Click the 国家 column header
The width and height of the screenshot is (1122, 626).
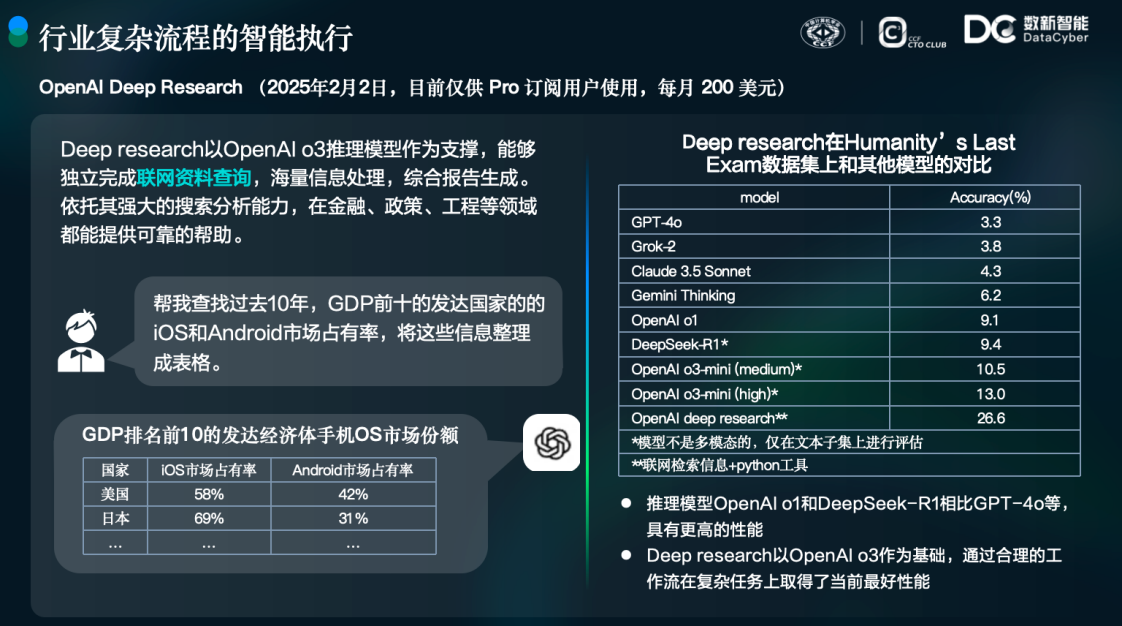pos(115,470)
